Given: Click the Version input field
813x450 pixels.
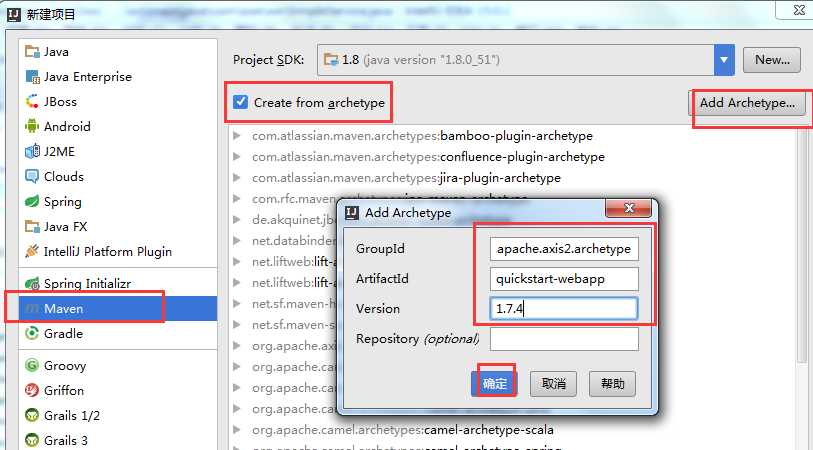Looking at the screenshot, I should click(564, 309).
